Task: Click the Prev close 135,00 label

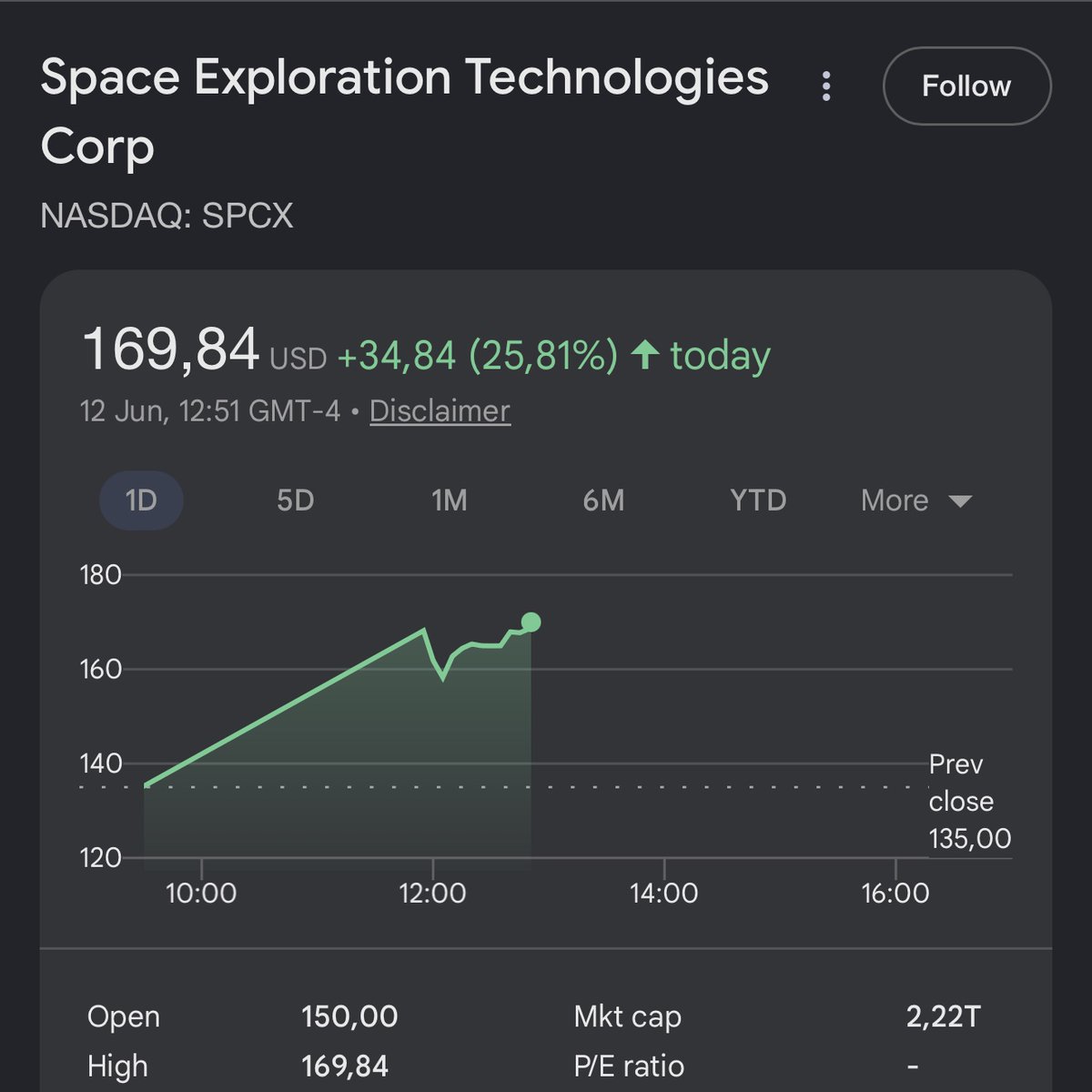Action: tap(969, 801)
